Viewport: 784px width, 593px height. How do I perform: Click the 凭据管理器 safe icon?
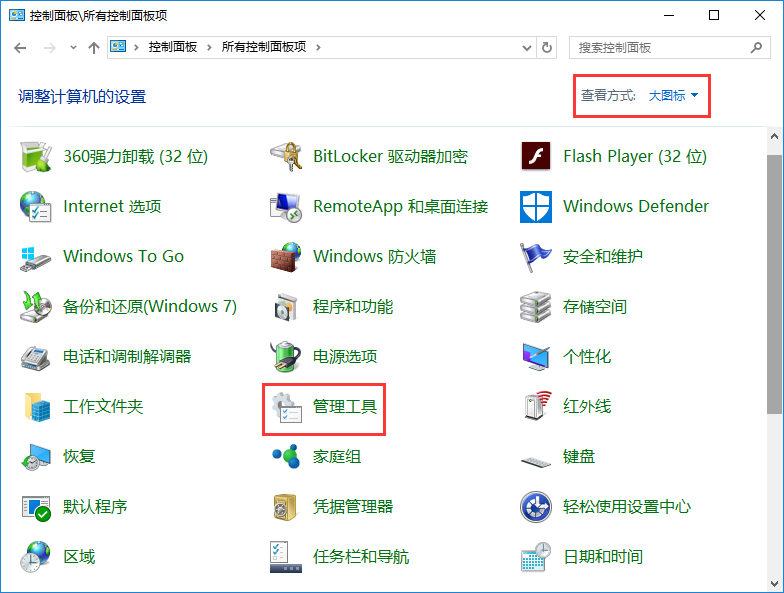[286, 507]
